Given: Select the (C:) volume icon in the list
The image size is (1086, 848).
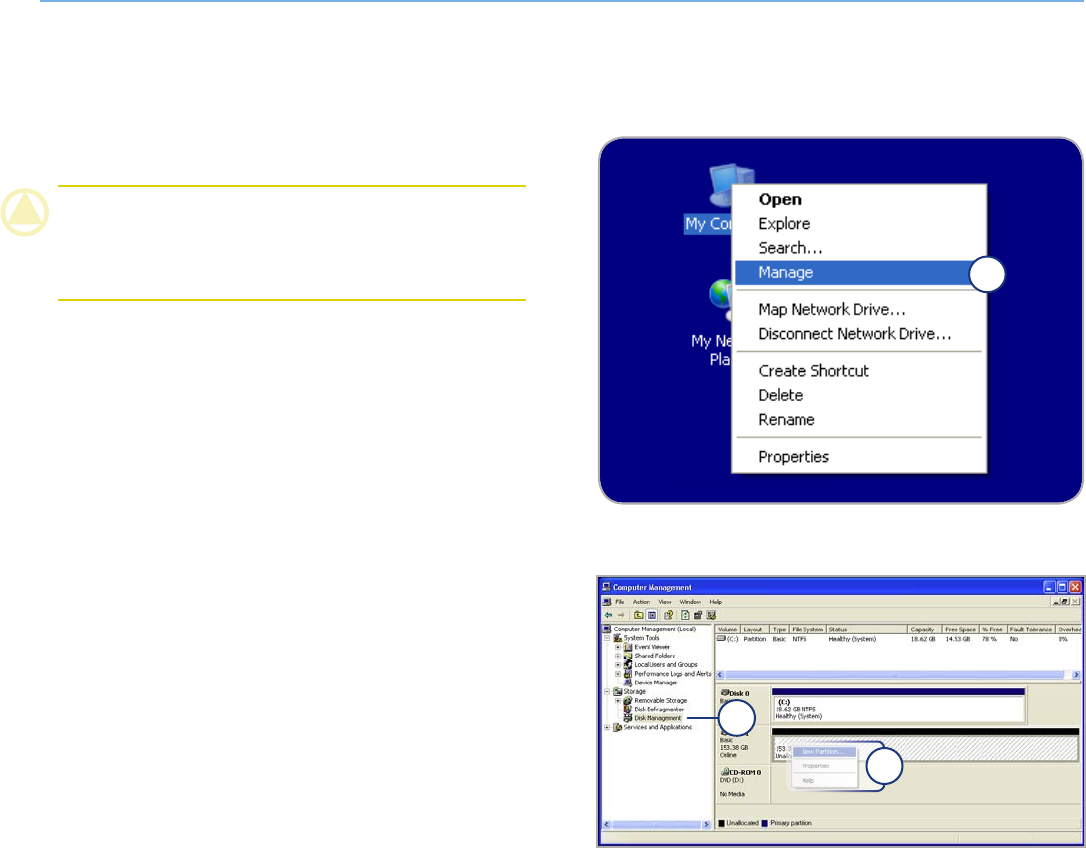Looking at the screenshot, I should pyautogui.click(x=721, y=639).
